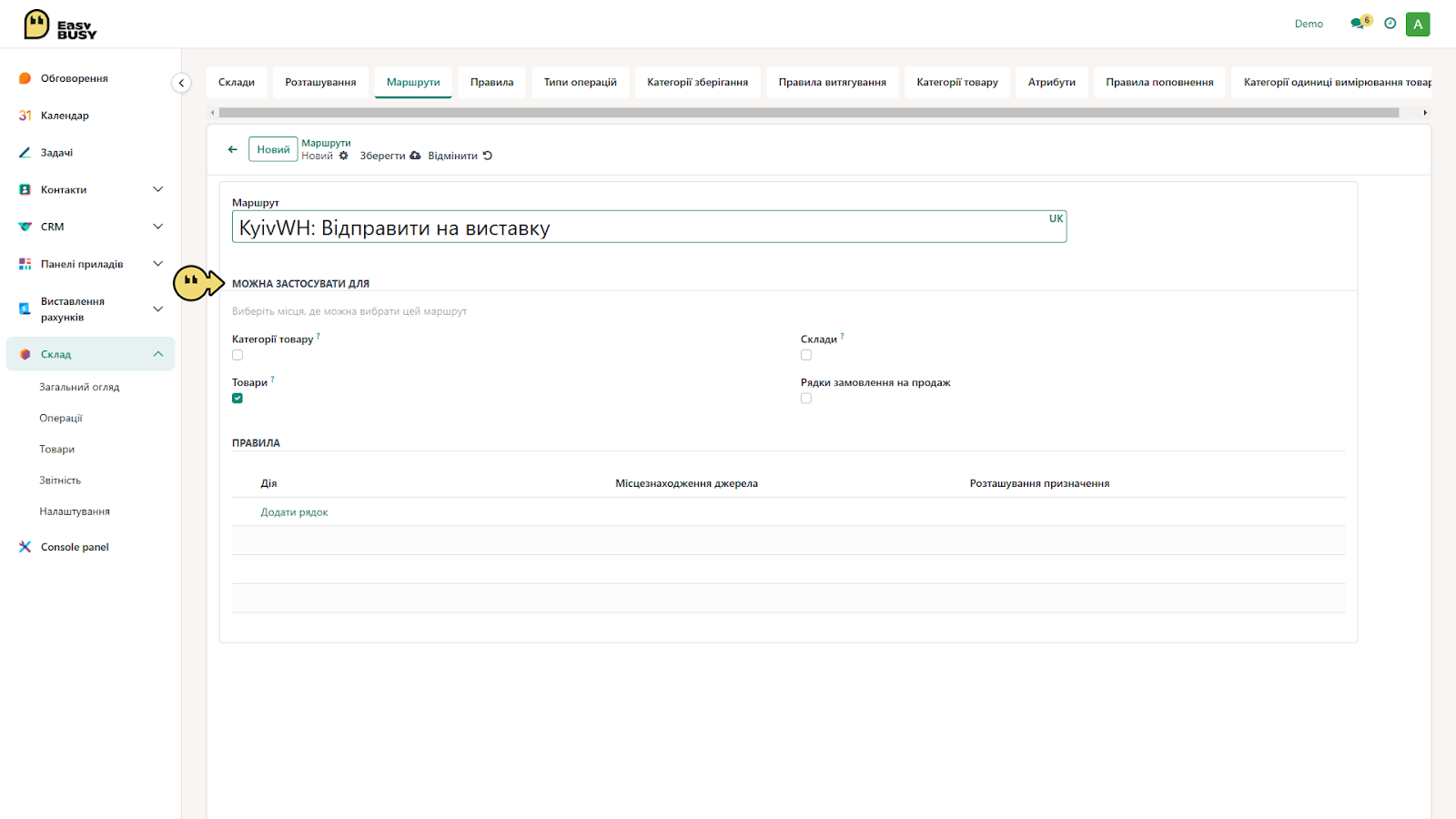Viewport: 1456px width, 819px height.
Task: Click the Додати рядок link
Action: pos(294,512)
